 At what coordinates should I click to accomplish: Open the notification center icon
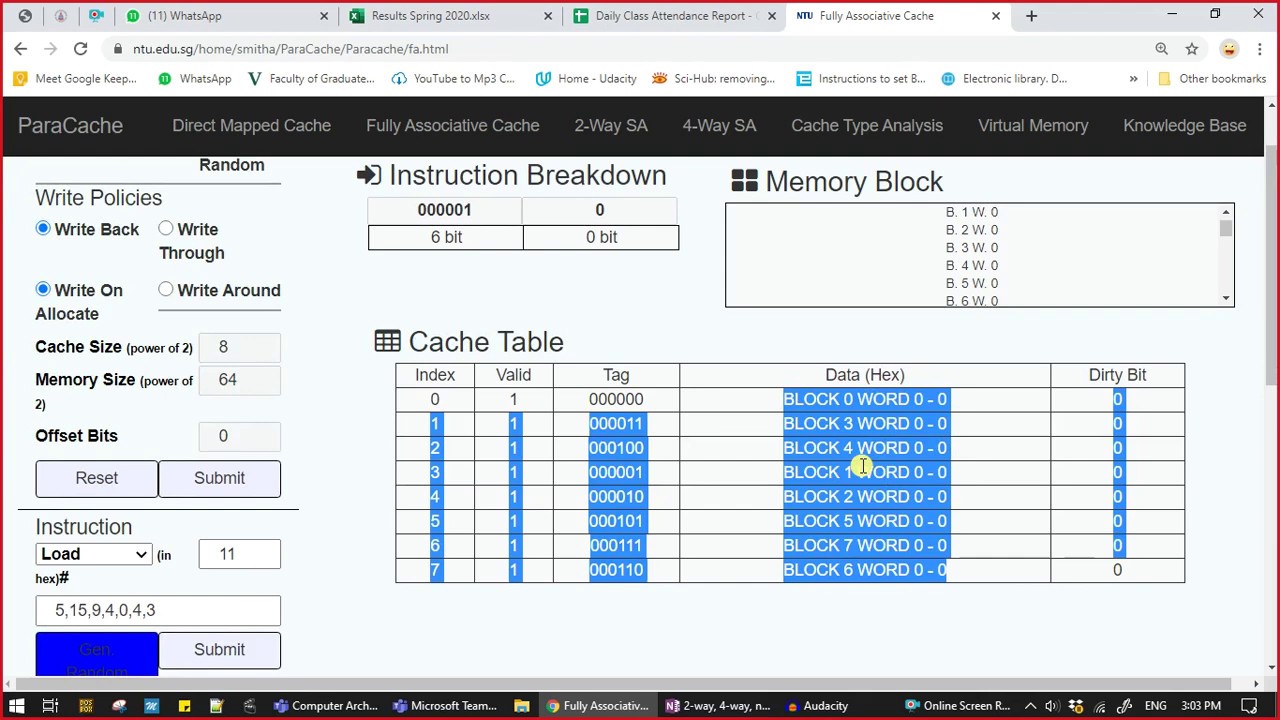[x=1258, y=706]
